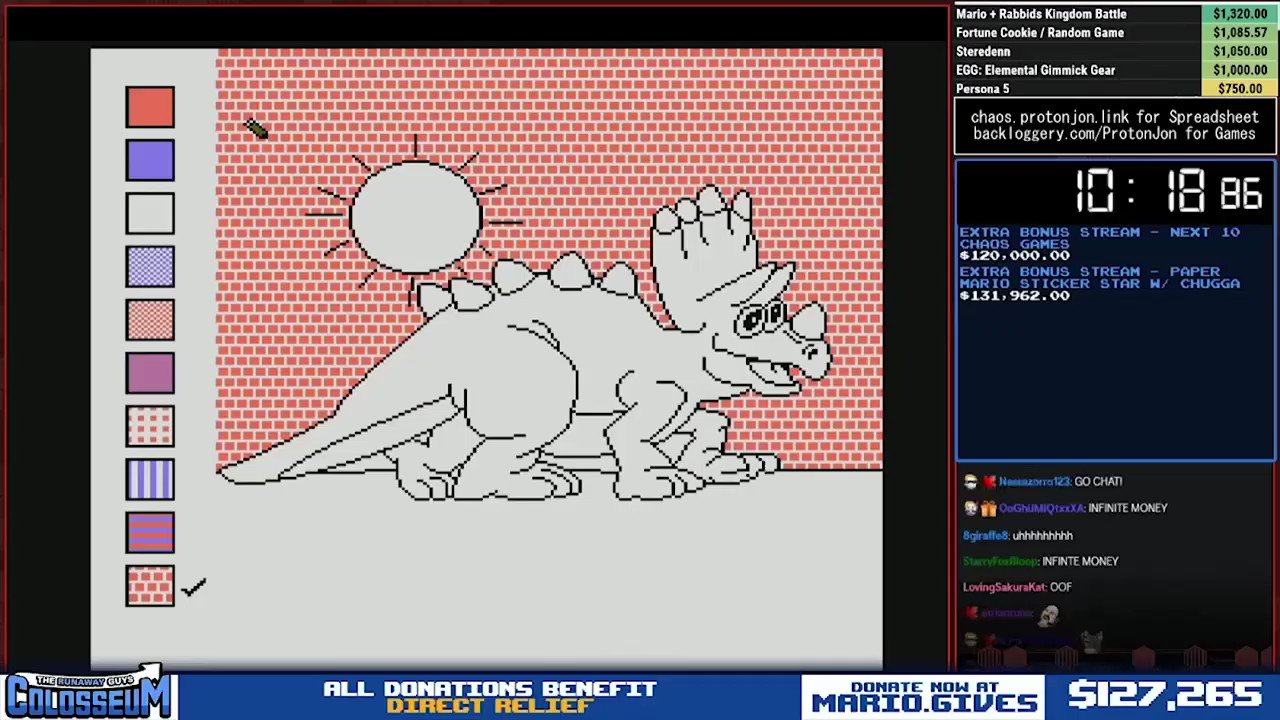Click the face emote in faded chat row
1280x720 pixels.
1047,615
